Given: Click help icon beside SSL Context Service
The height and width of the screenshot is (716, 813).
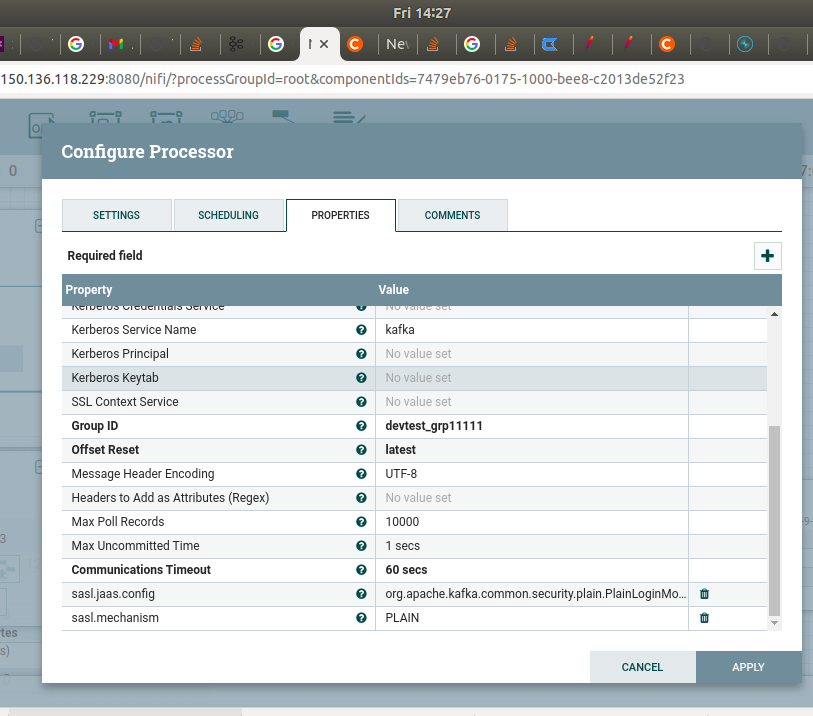Looking at the screenshot, I should point(361,402).
